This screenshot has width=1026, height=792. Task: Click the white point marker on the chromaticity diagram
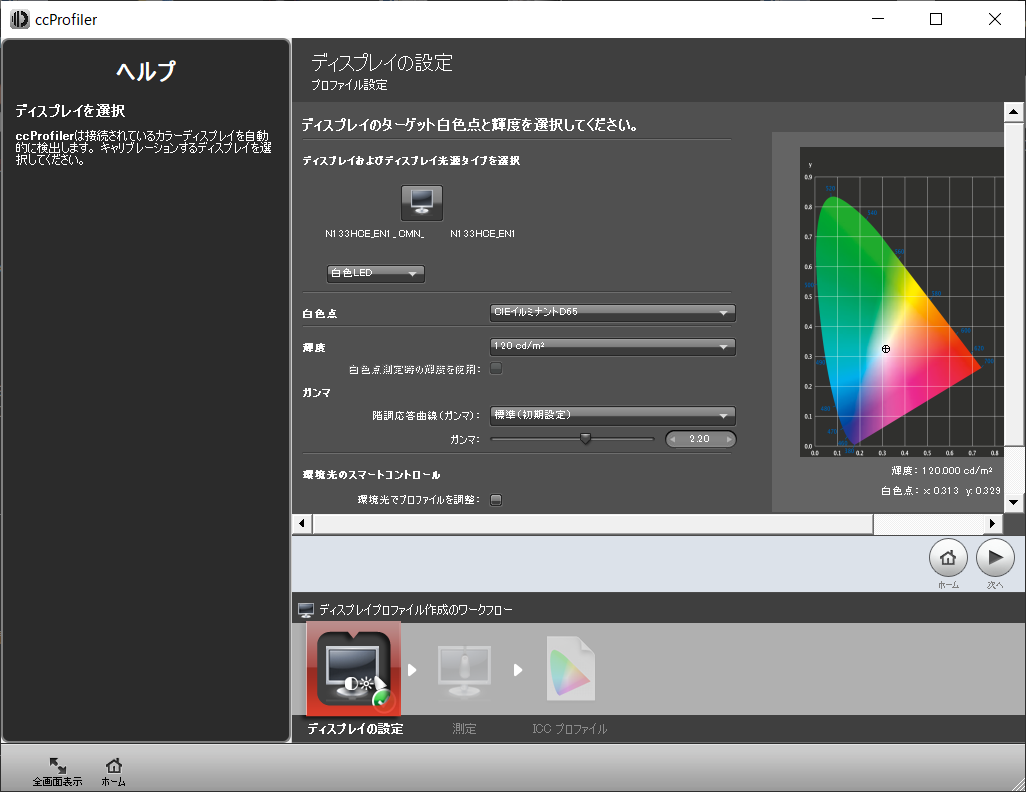tap(885, 349)
